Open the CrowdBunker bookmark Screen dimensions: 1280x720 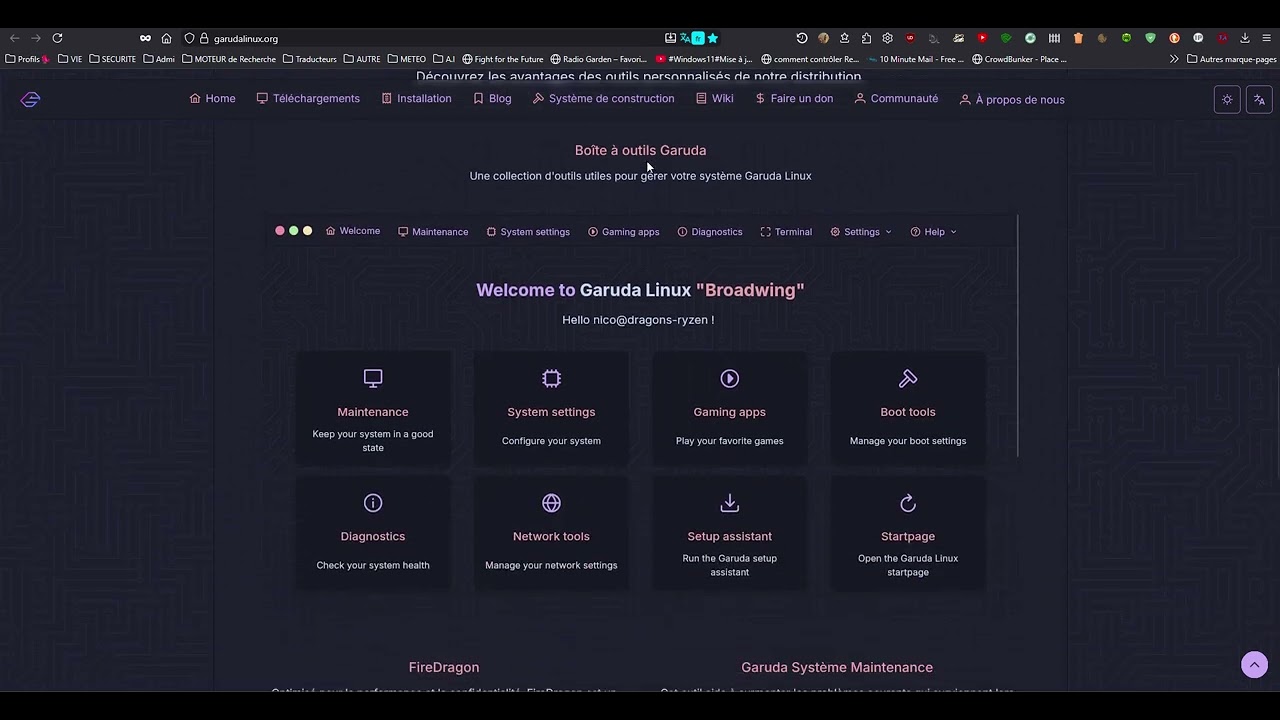coord(1019,59)
